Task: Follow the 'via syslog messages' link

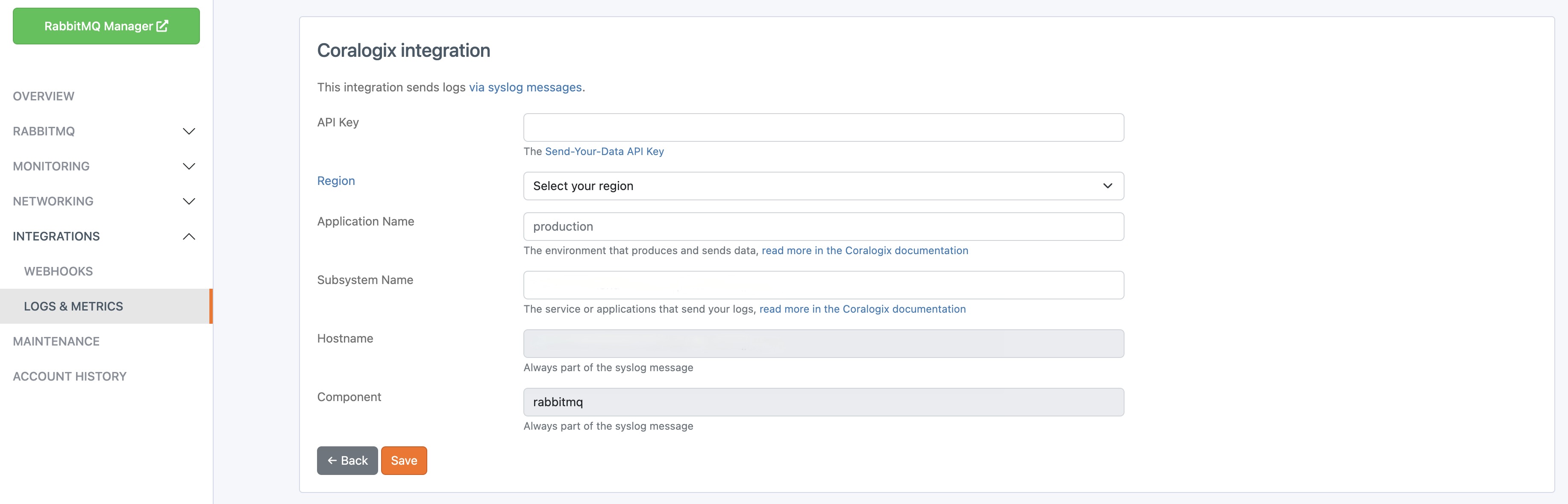Action: [526, 87]
